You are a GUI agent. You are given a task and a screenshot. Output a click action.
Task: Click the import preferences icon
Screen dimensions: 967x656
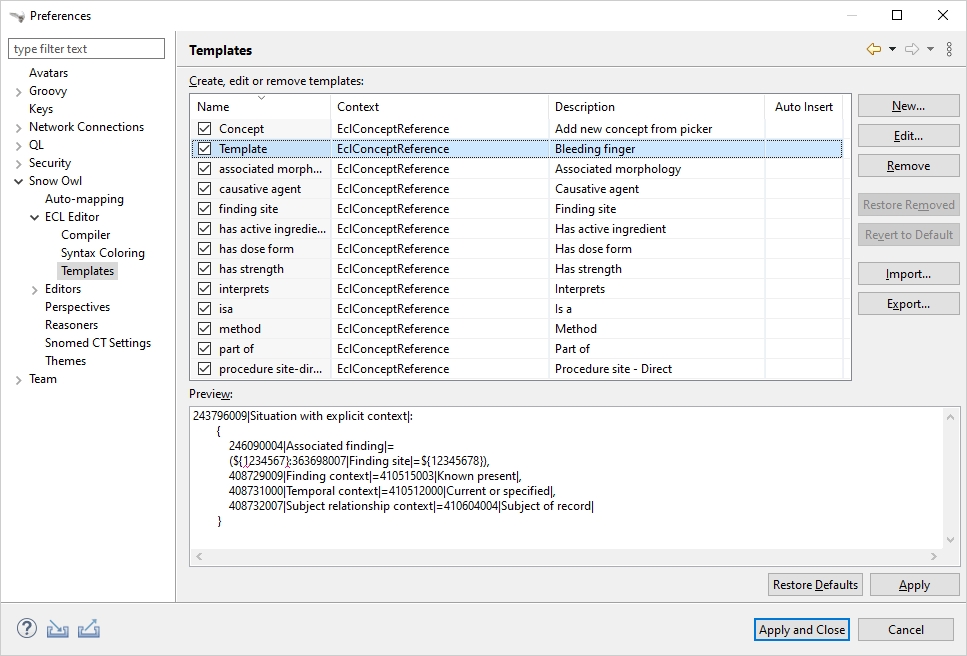(58, 629)
